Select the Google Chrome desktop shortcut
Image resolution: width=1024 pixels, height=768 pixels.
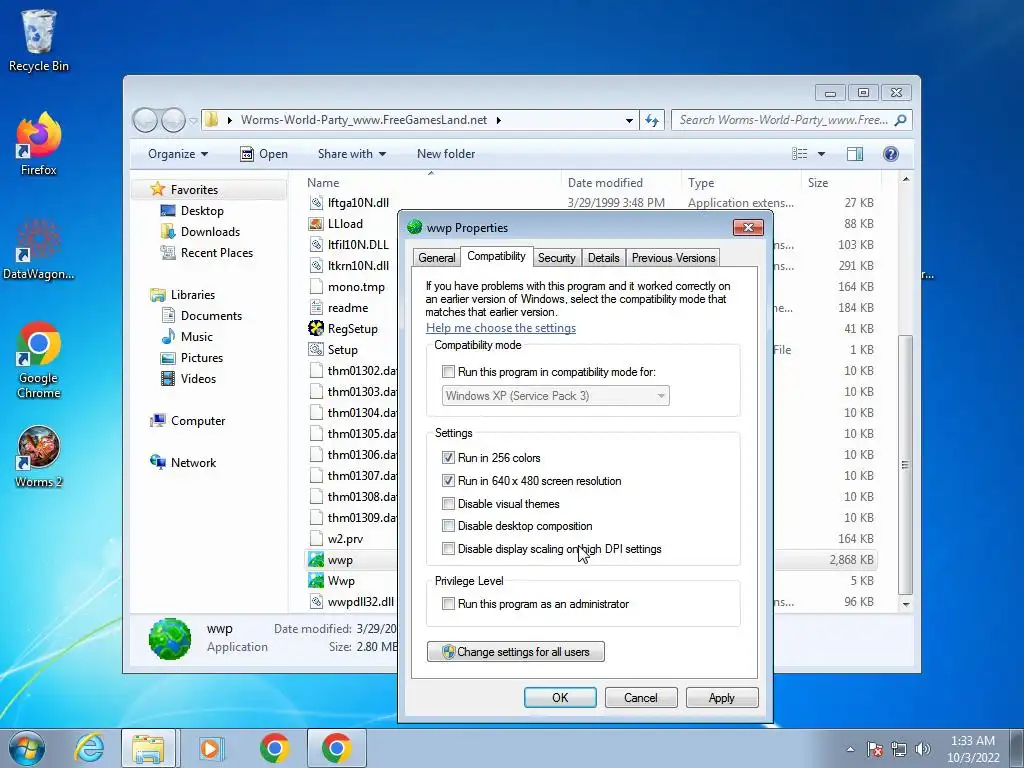click(x=38, y=359)
